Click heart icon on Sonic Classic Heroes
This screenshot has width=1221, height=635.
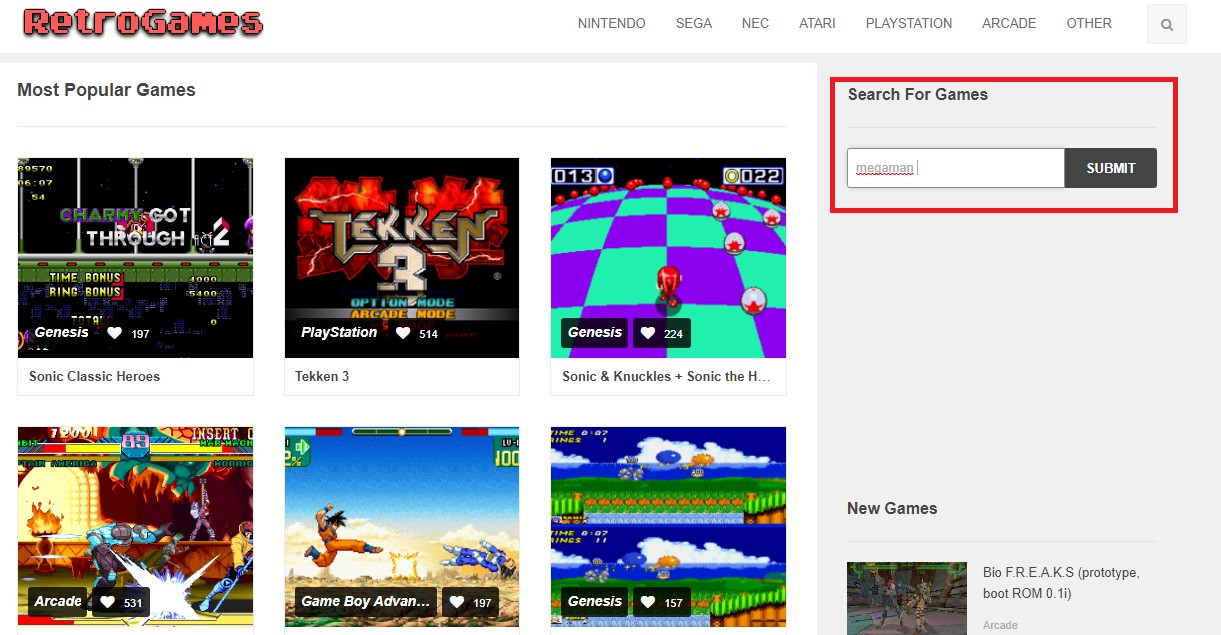[x=115, y=333]
